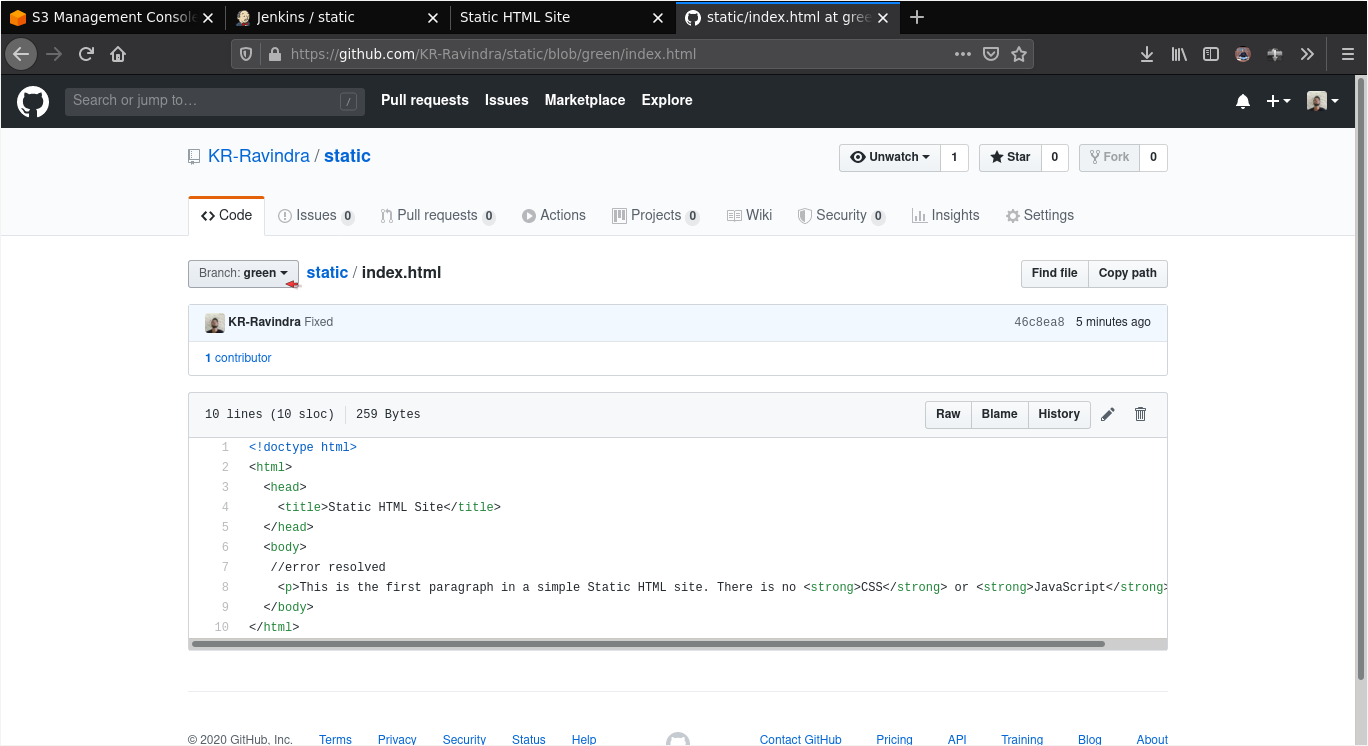Open Marketplace in top navigation
The width and height of the screenshot is (1368, 746).
tap(585, 100)
